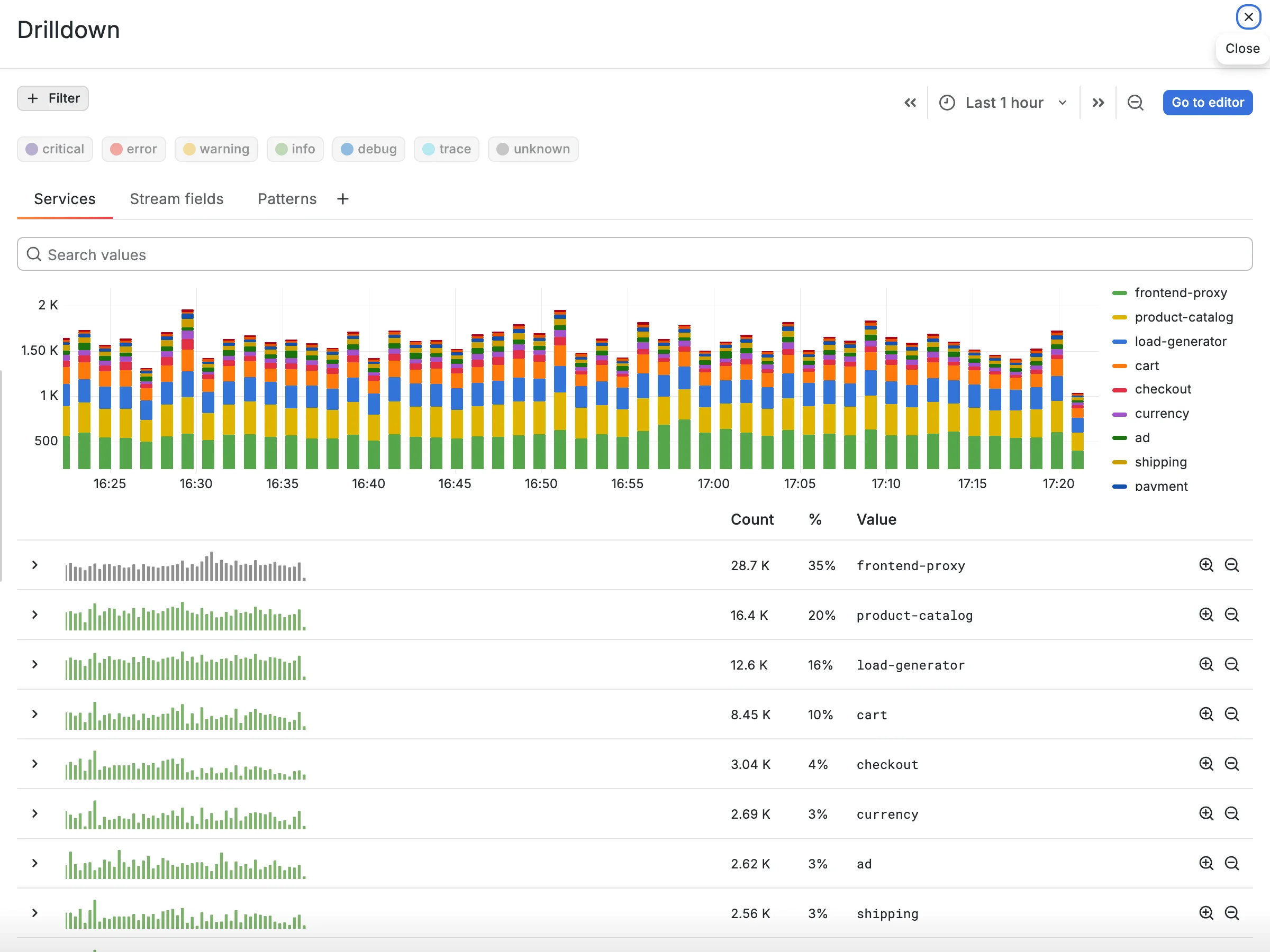Exclude ad service using the minus magnifier

pyautogui.click(x=1231, y=863)
